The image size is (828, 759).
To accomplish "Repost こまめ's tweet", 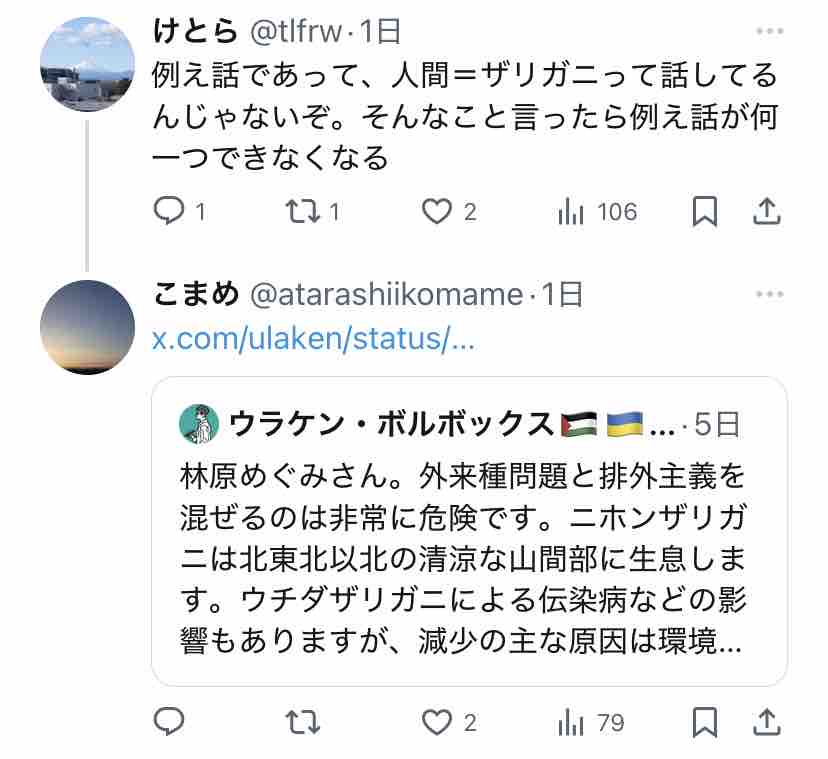I will tap(299, 721).
